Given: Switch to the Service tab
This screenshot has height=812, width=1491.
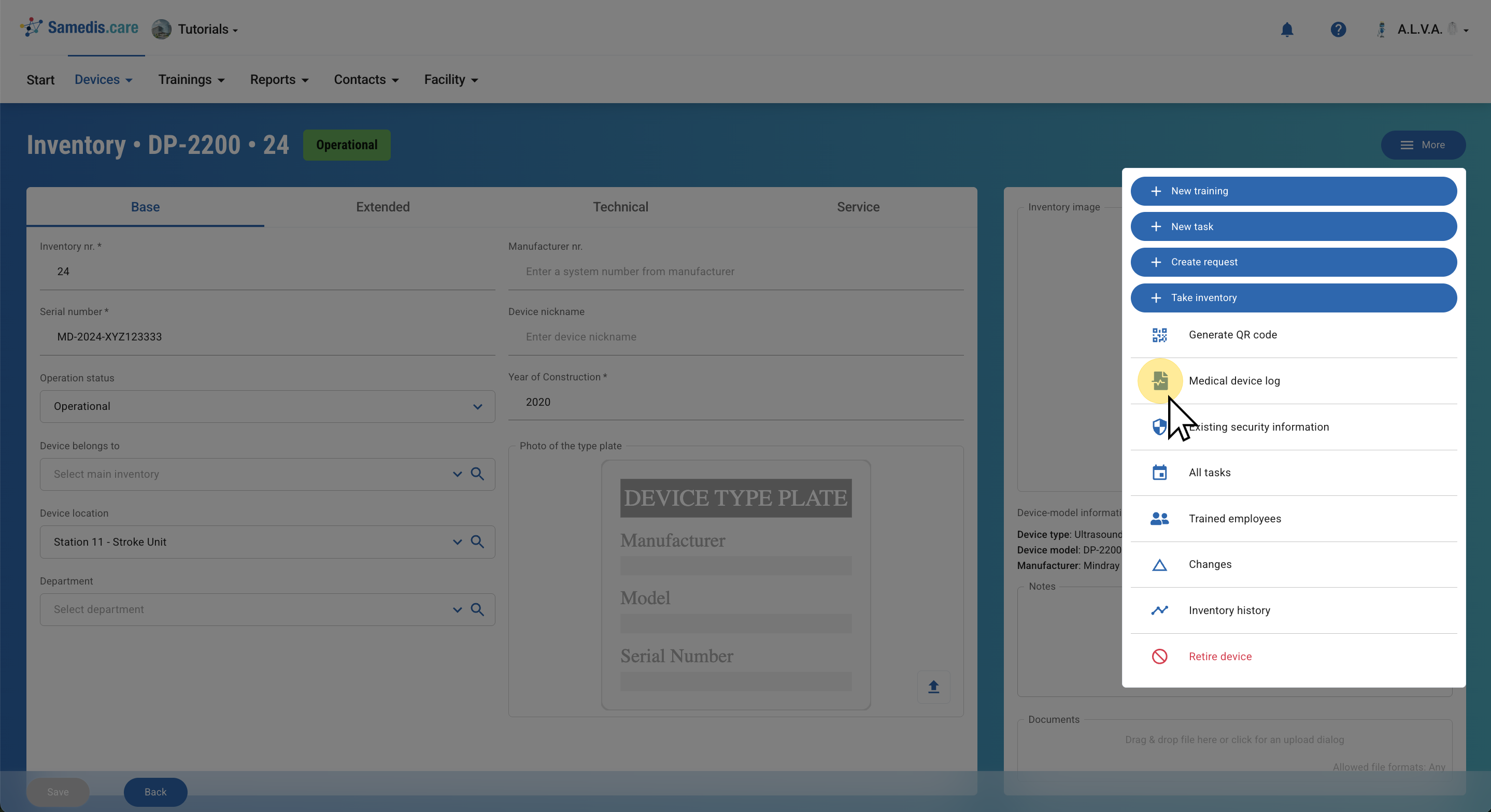Looking at the screenshot, I should point(858,207).
